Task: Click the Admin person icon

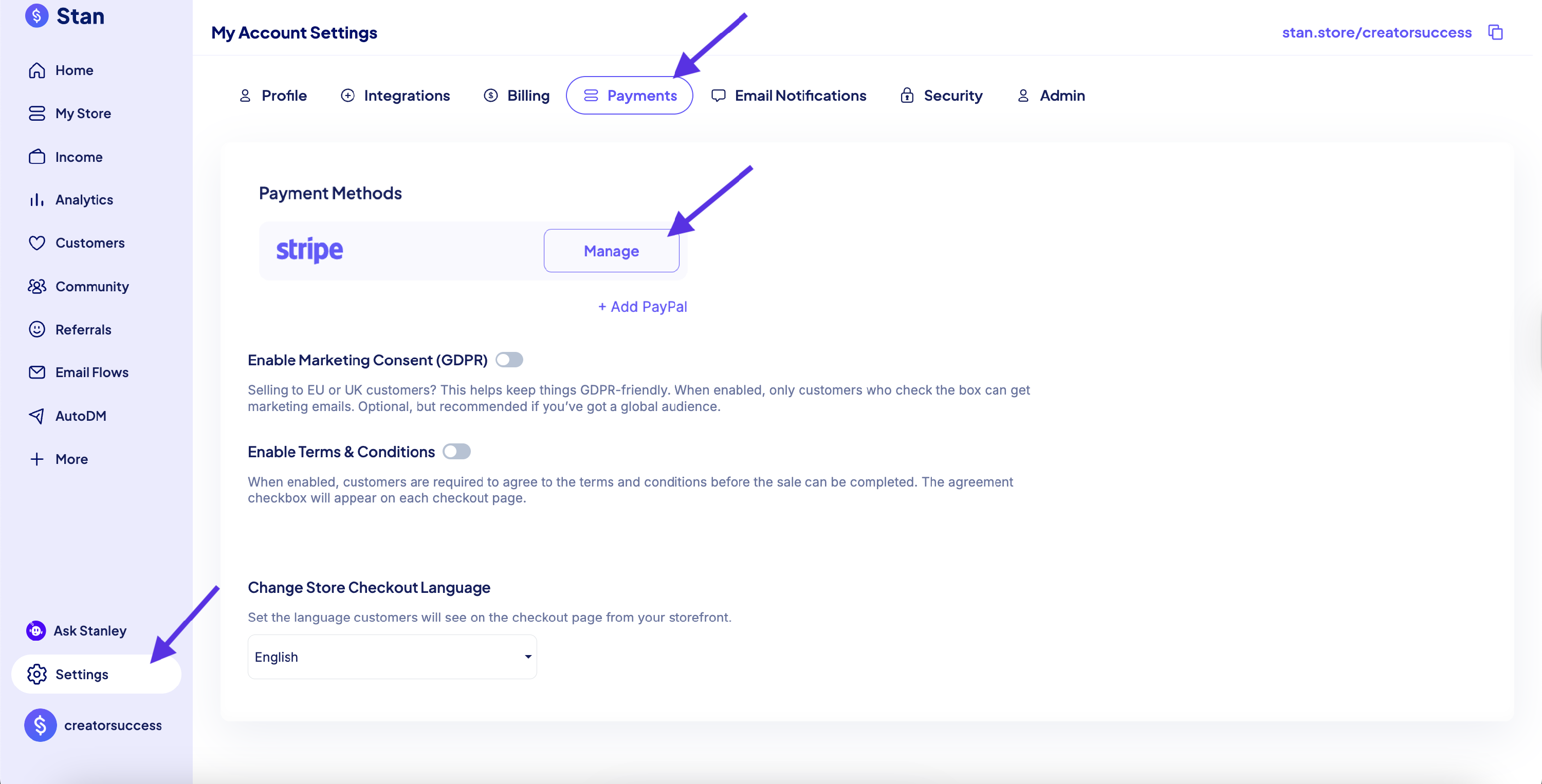Action: 1023,96
